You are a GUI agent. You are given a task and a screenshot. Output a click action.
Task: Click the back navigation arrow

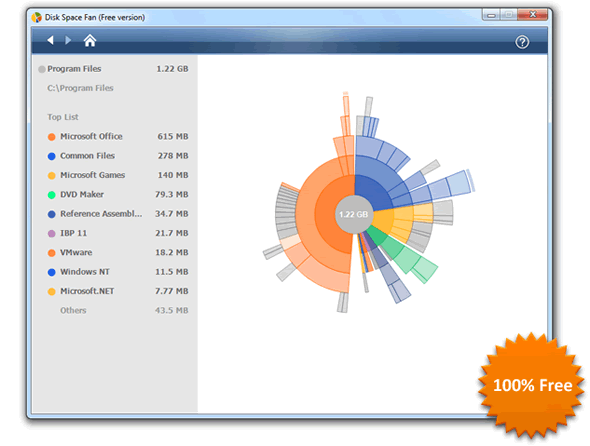coord(50,40)
